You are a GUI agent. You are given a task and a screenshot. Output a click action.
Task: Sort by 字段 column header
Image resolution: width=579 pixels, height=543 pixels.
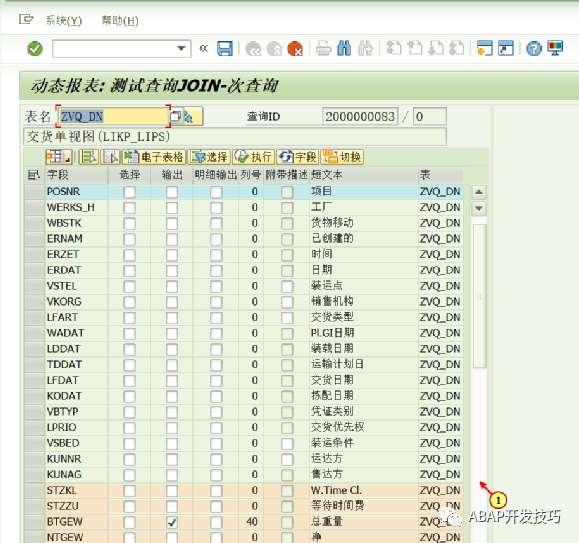76,175
